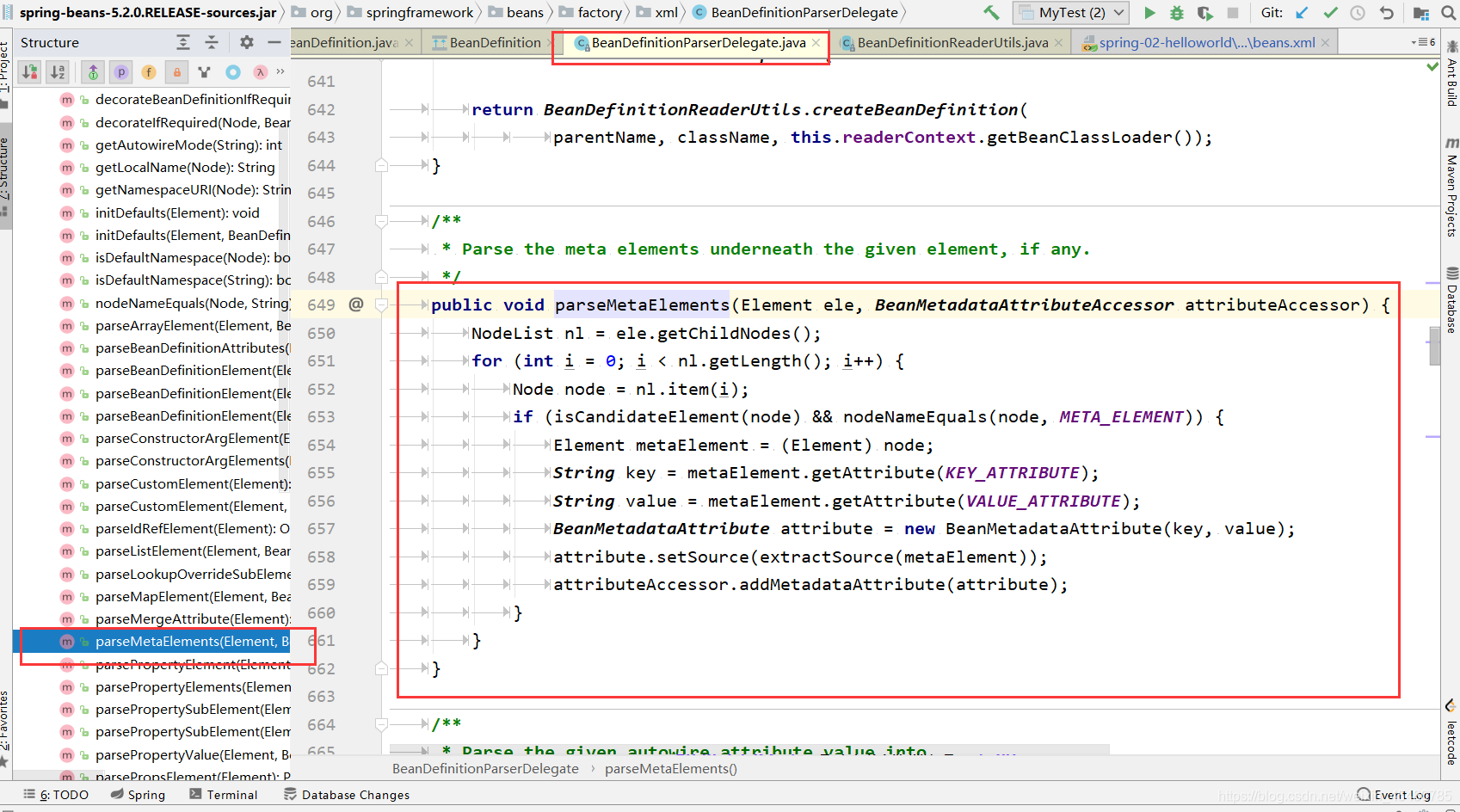
Task: Open the Terminal tool window tab
Action: pos(224,795)
